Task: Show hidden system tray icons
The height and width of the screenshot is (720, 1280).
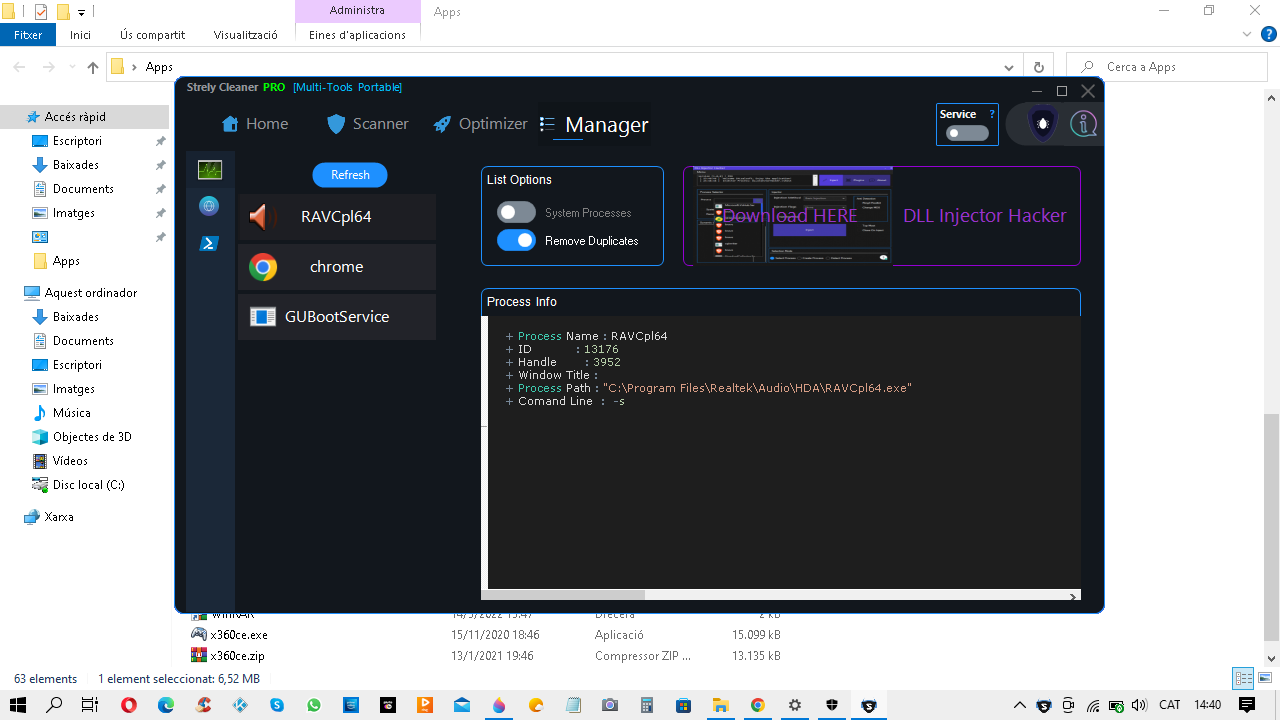Action: pyautogui.click(x=1020, y=705)
